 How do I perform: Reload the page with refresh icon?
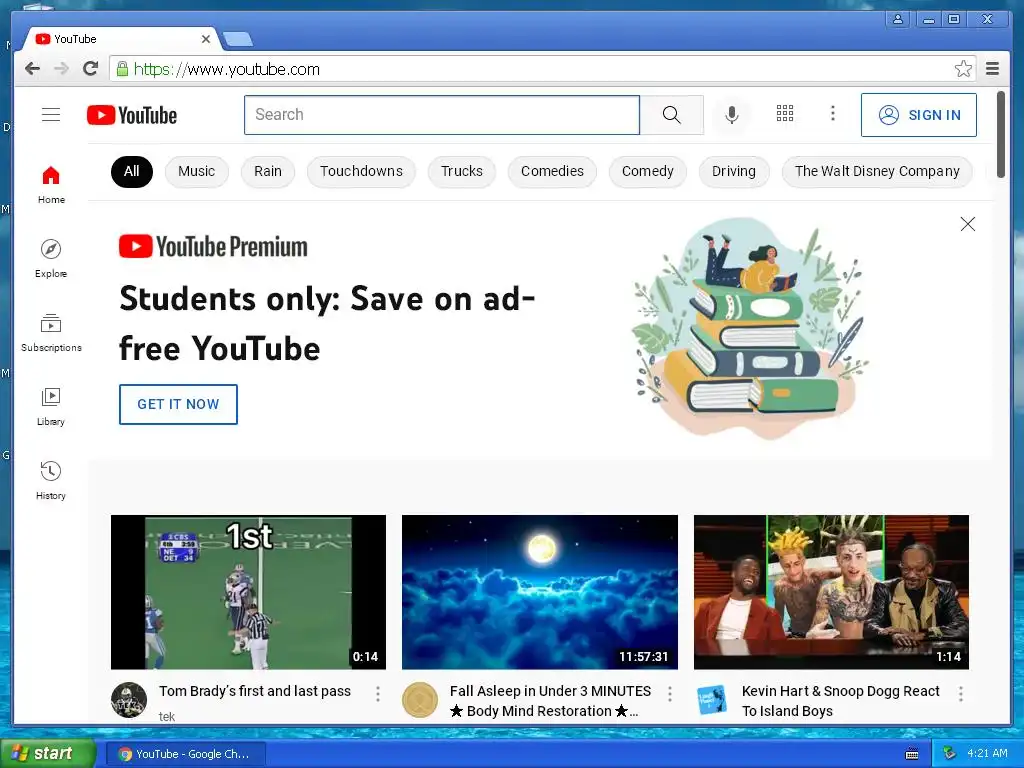90,69
